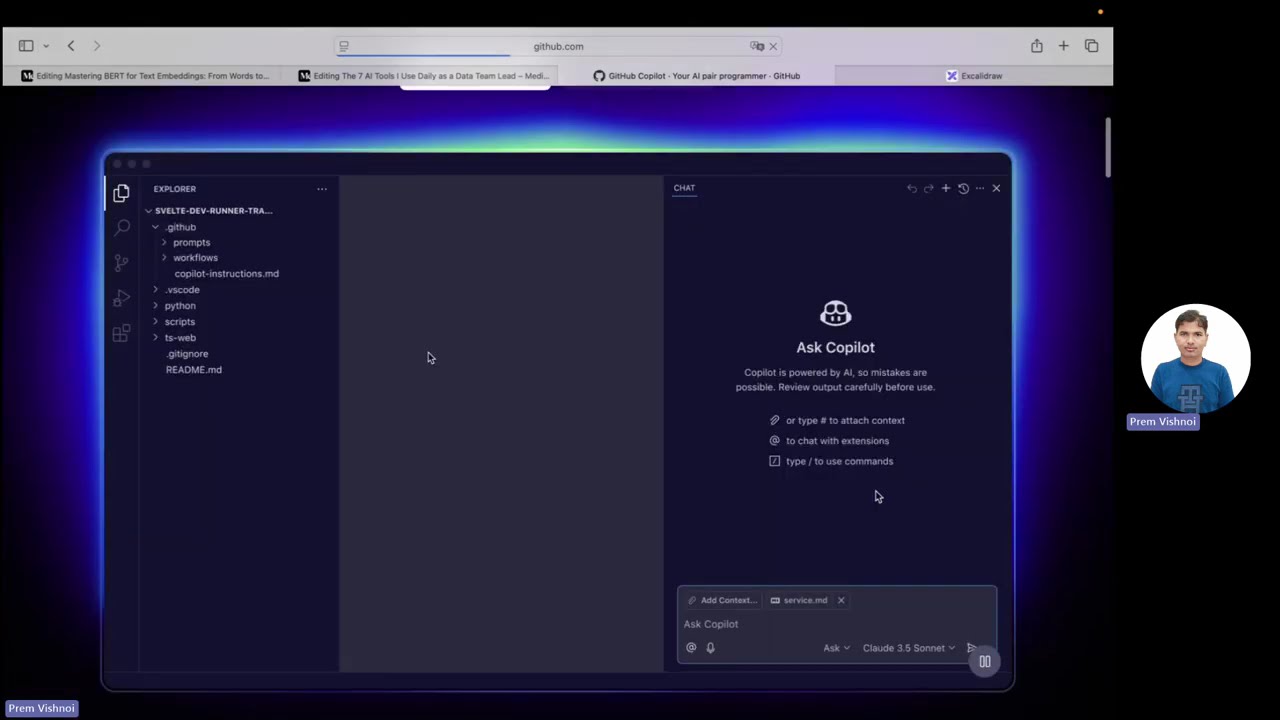
Task: Open Safari sidebar dropdown chevron
Action: [45, 46]
